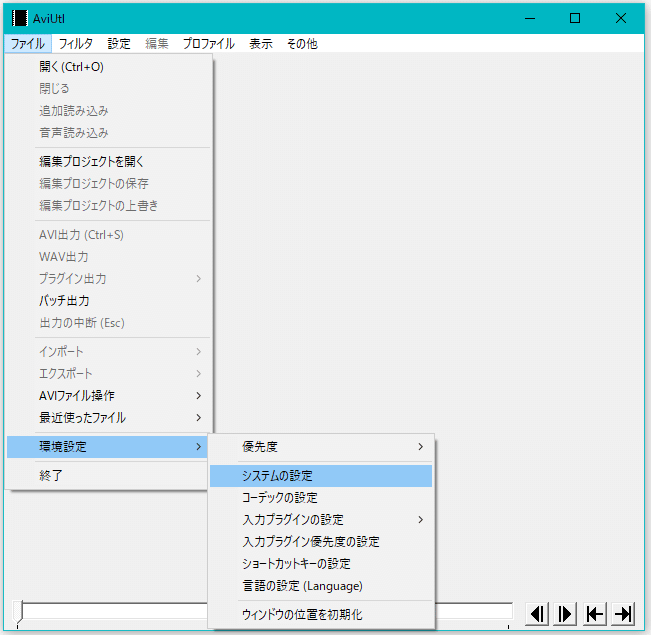The image size is (651, 635).
Task: Expand the 優先度 submenu
Action: pos(321,447)
